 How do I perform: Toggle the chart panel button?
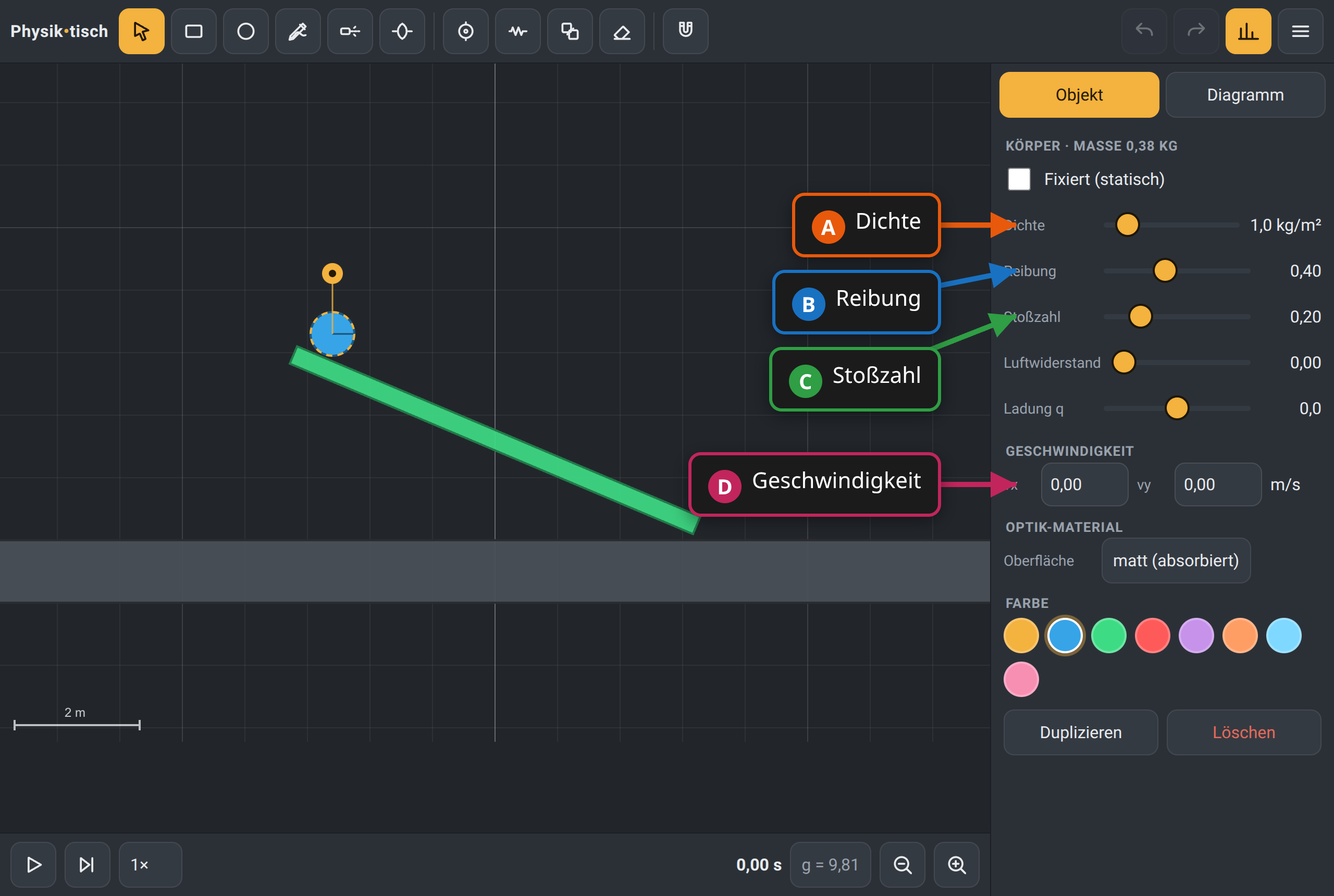1248,31
